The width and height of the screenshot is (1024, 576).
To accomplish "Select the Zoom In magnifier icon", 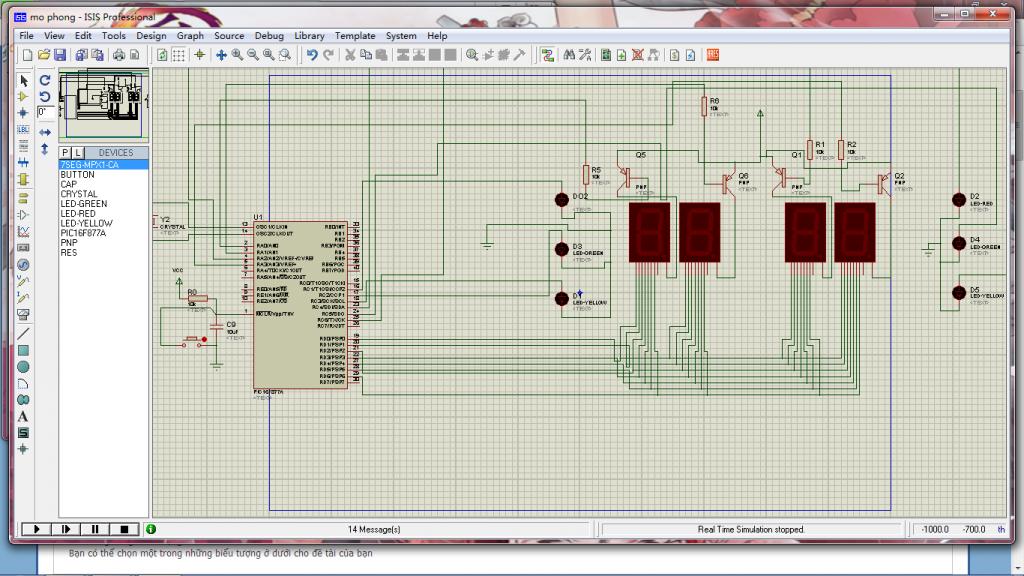I will 238,55.
